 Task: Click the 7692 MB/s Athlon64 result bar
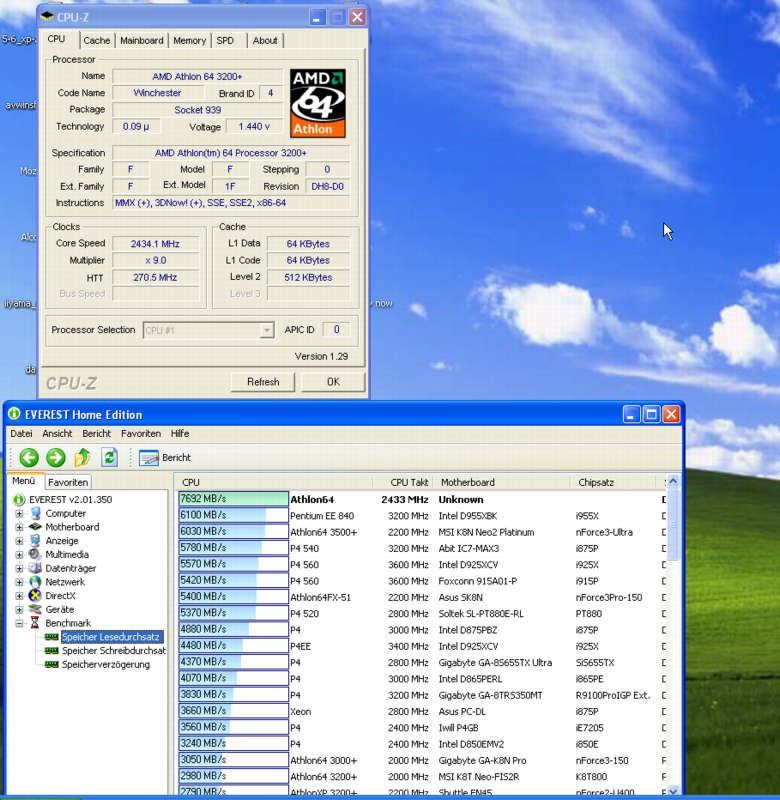[x=233, y=499]
